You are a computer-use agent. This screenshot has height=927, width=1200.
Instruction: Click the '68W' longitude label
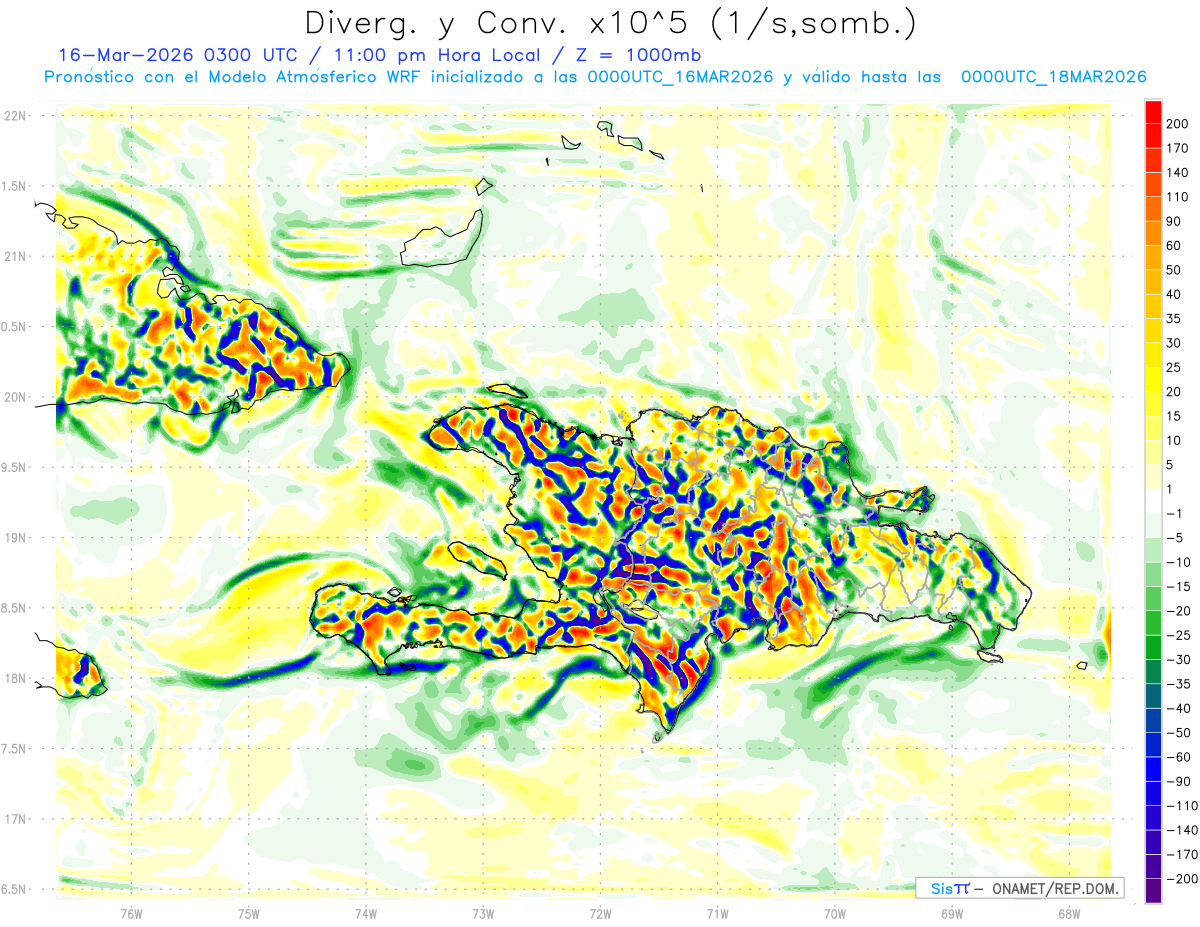[x=1069, y=913]
